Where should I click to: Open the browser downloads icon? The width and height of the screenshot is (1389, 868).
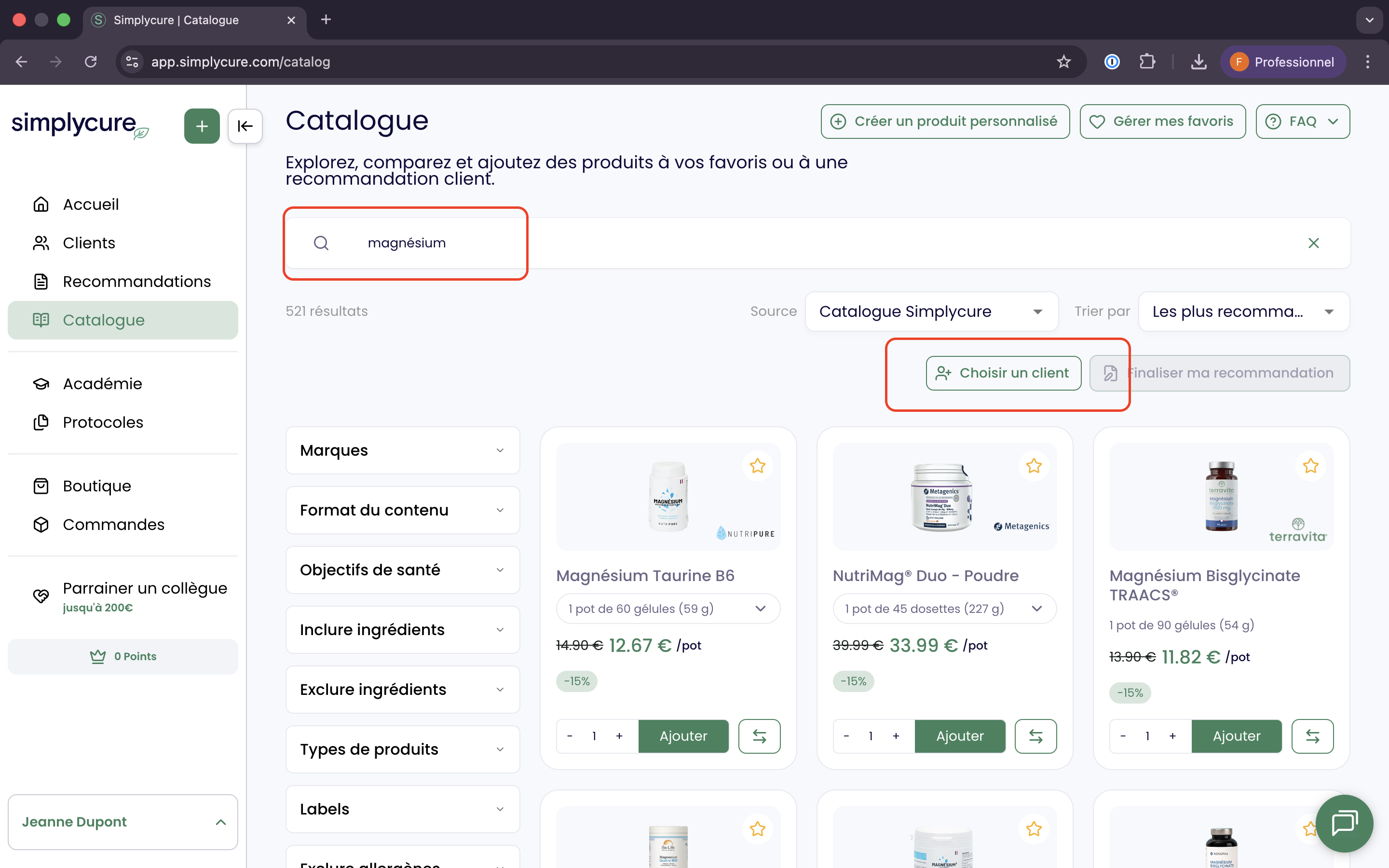point(1198,62)
